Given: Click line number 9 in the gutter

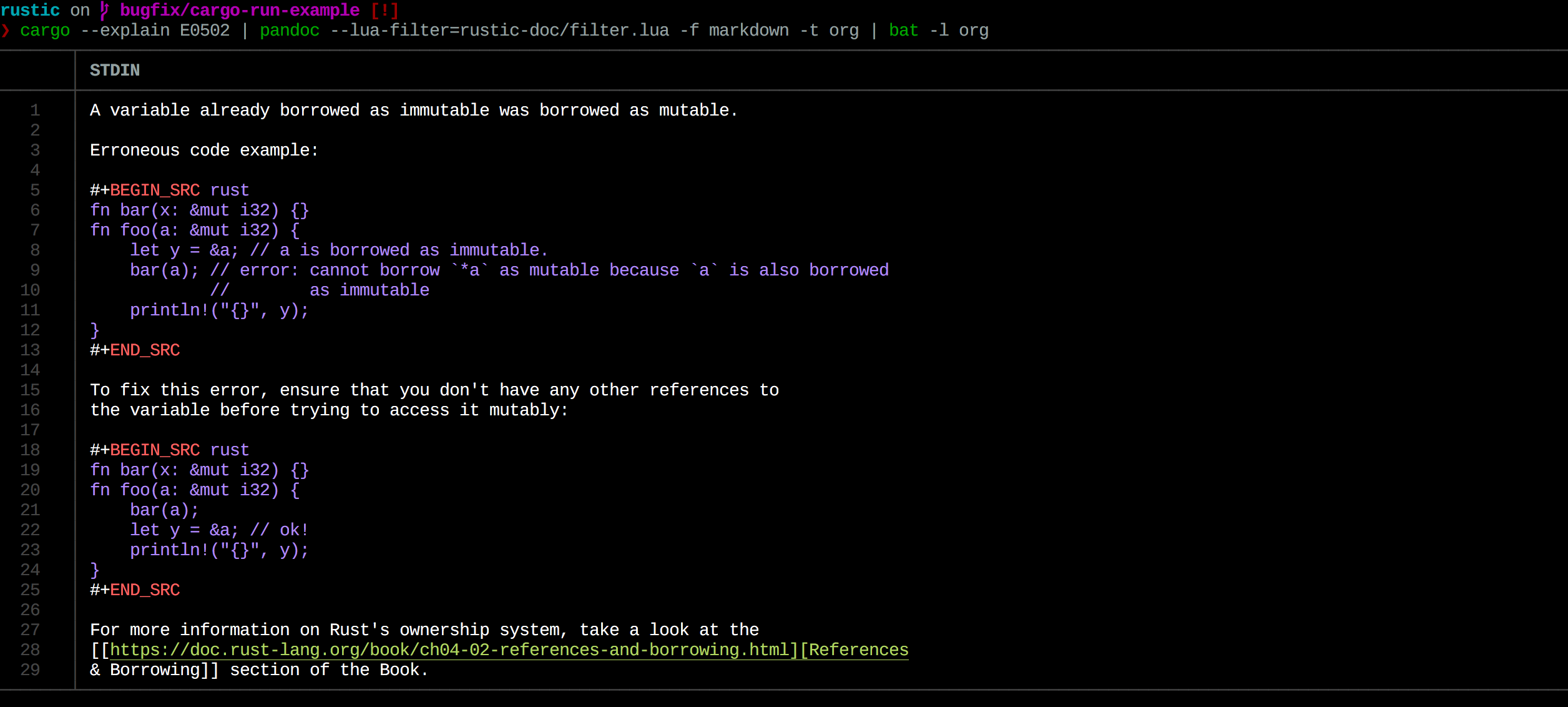Looking at the screenshot, I should [35, 270].
